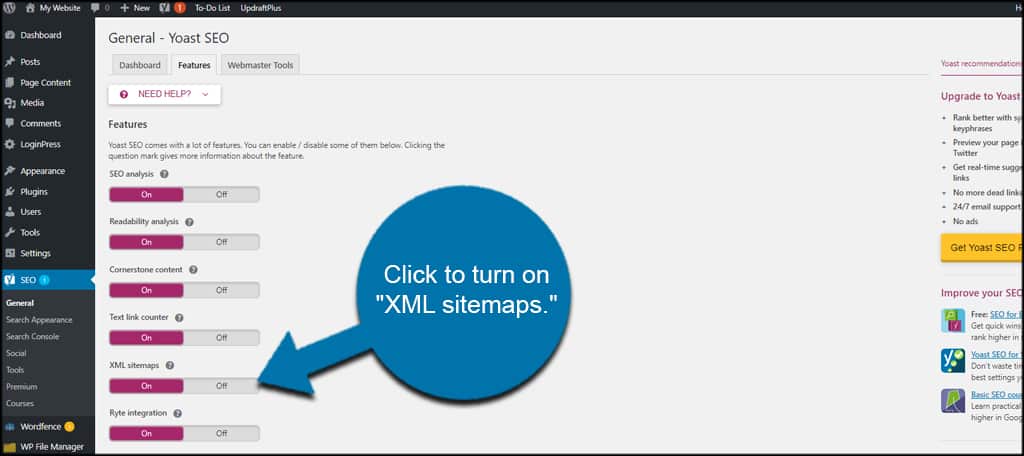Open General submenu item under SEO

point(20,303)
